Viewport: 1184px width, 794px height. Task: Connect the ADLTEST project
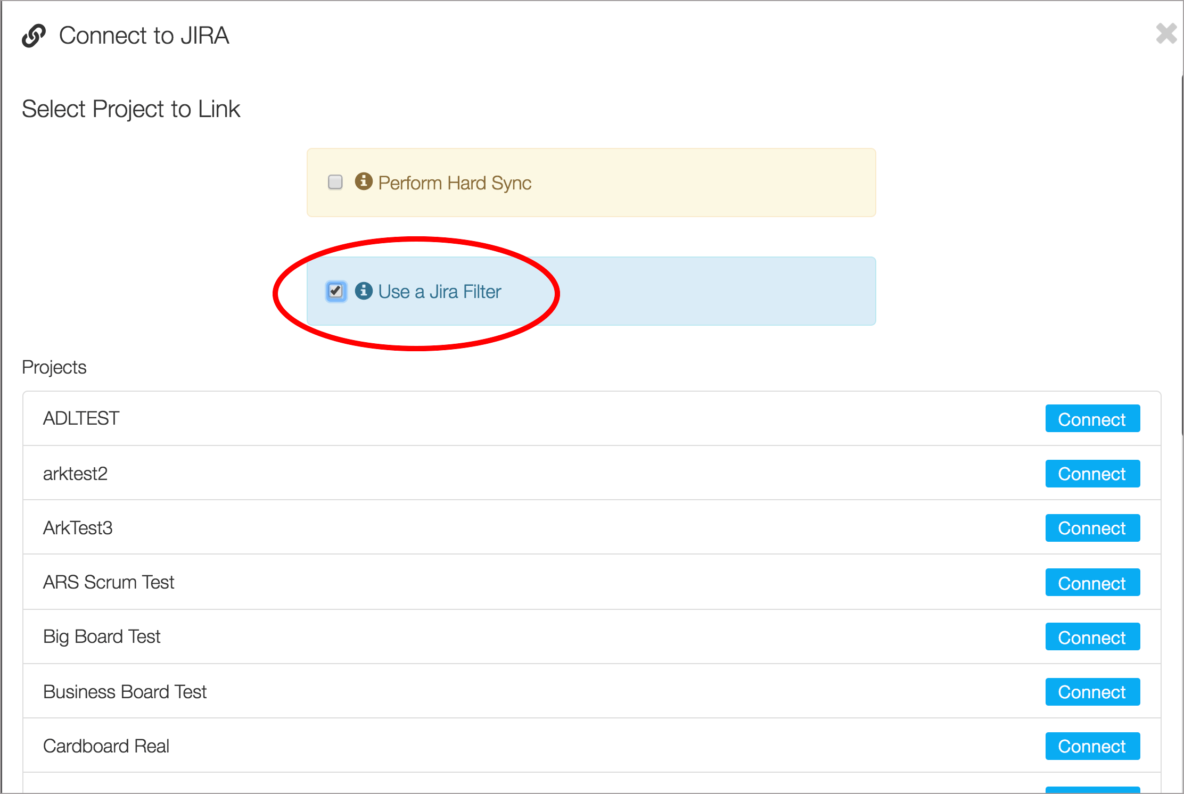(x=1092, y=418)
